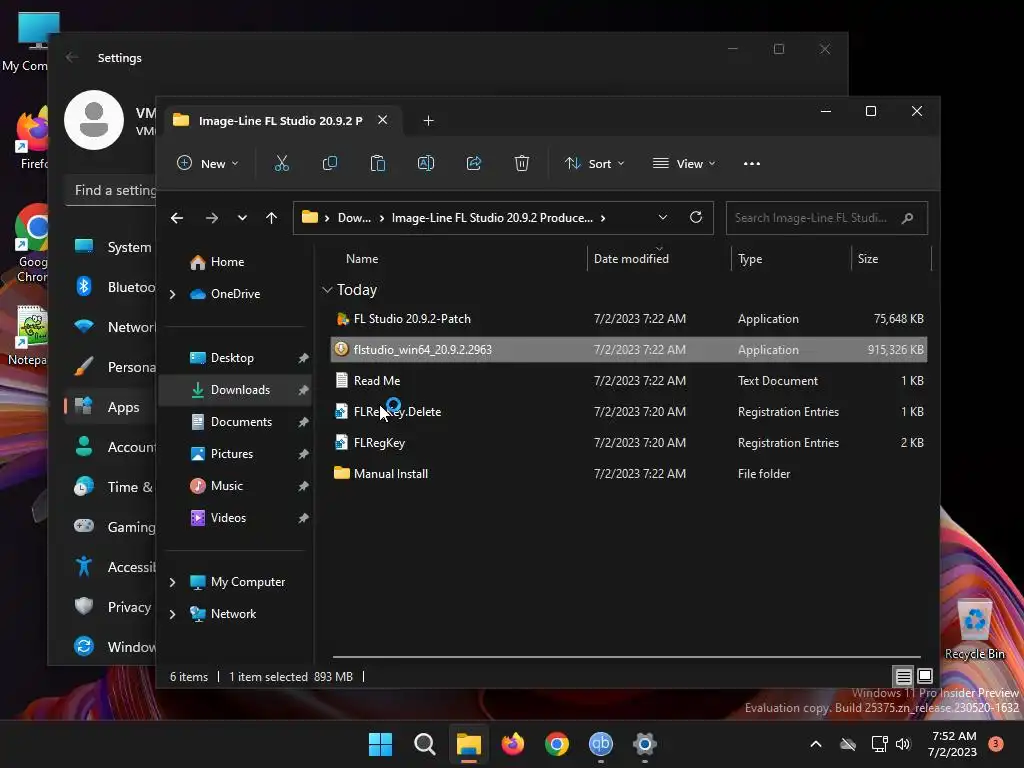Open System in Settings window
1024x768 pixels.
click(111, 247)
